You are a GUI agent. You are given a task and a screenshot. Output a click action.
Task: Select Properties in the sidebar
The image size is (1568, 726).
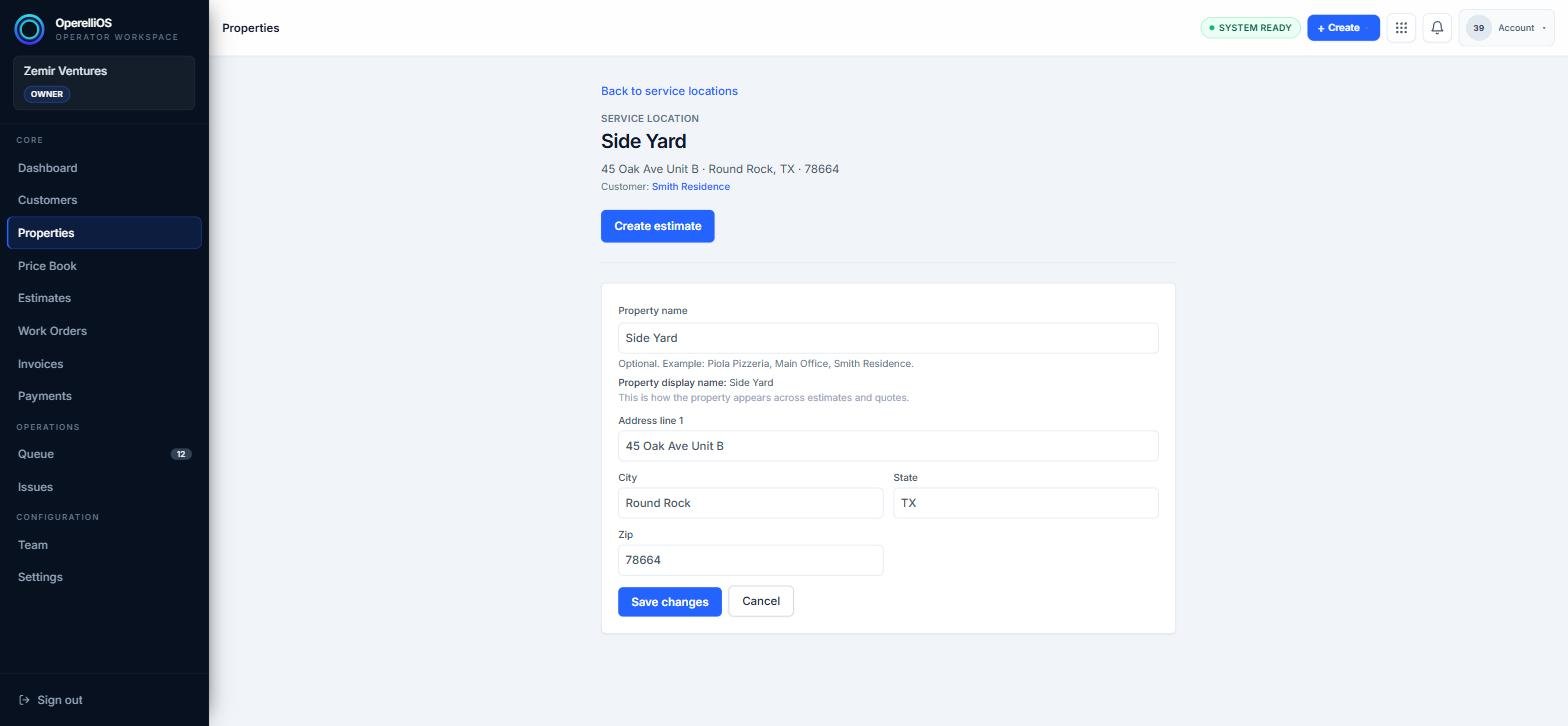[x=104, y=233]
